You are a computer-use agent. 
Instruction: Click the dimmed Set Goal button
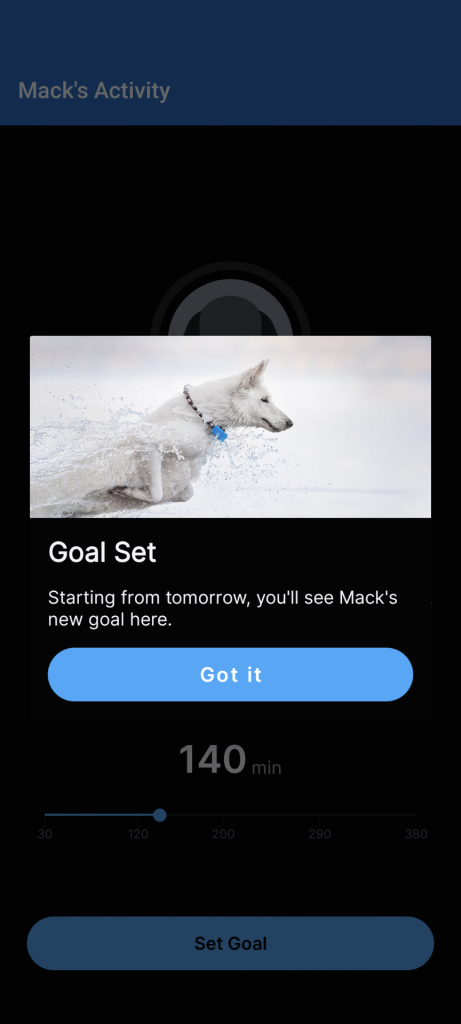pos(230,943)
